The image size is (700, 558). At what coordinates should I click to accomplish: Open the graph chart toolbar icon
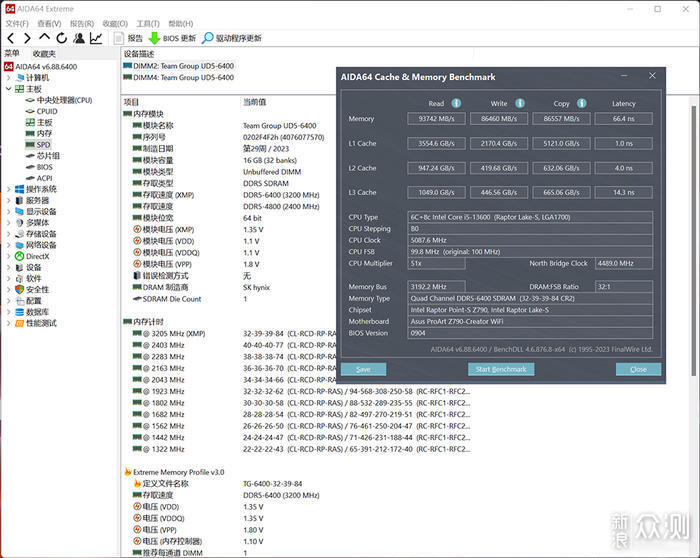(x=96, y=38)
